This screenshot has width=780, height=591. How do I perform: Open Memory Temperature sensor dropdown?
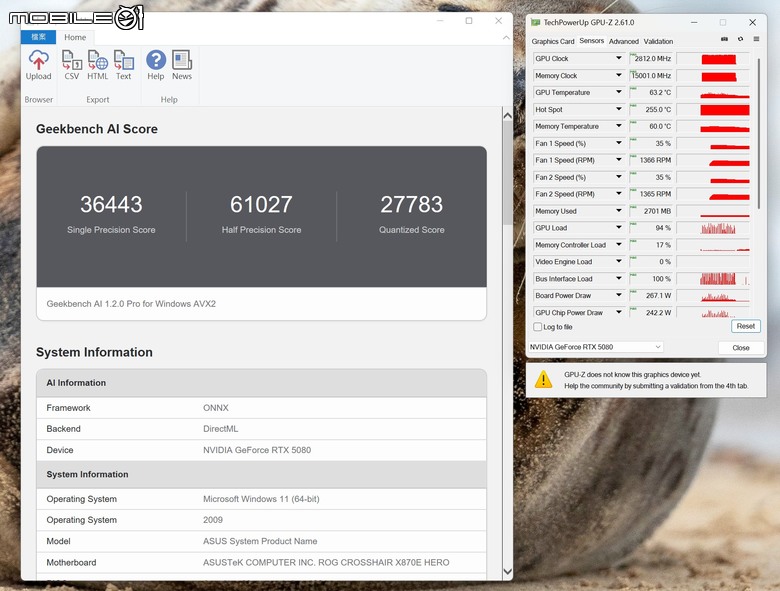pyautogui.click(x=618, y=126)
